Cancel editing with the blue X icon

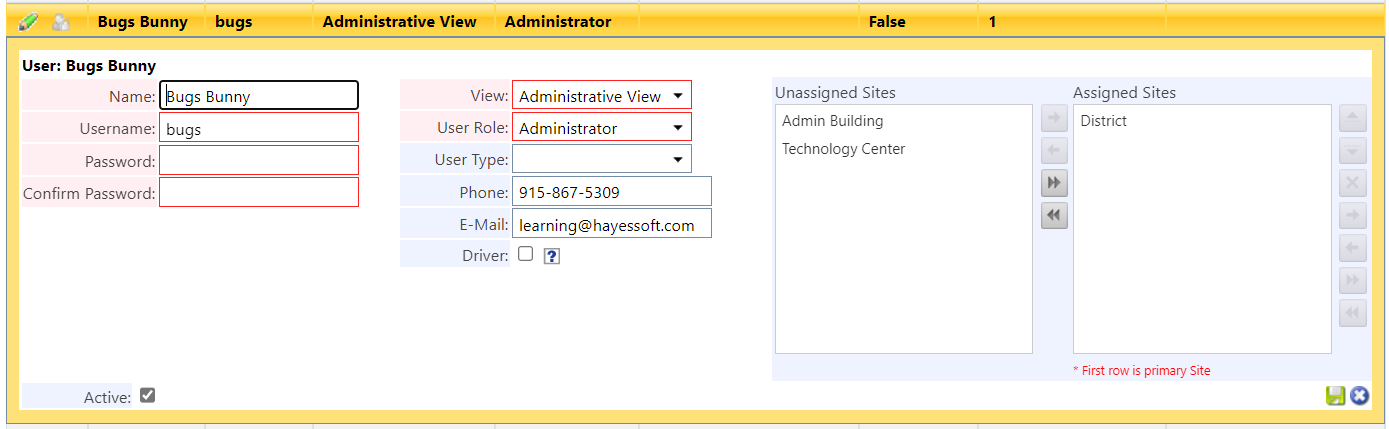click(x=1359, y=396)
